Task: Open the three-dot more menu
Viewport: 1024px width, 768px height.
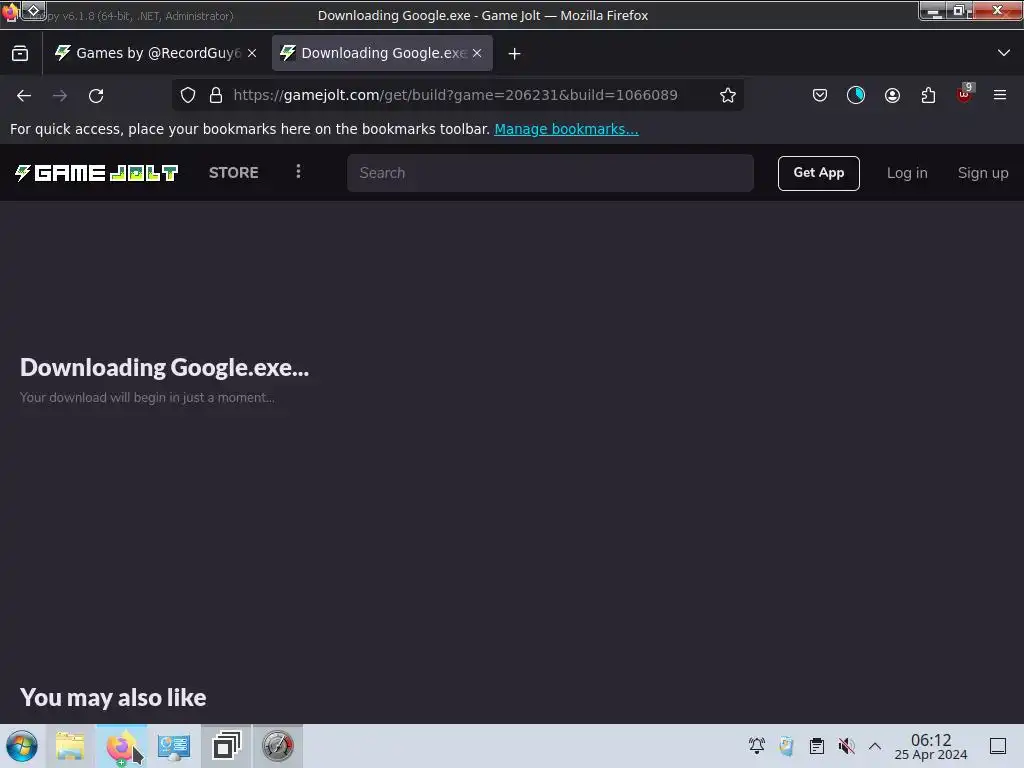Action: pos(298,172)
